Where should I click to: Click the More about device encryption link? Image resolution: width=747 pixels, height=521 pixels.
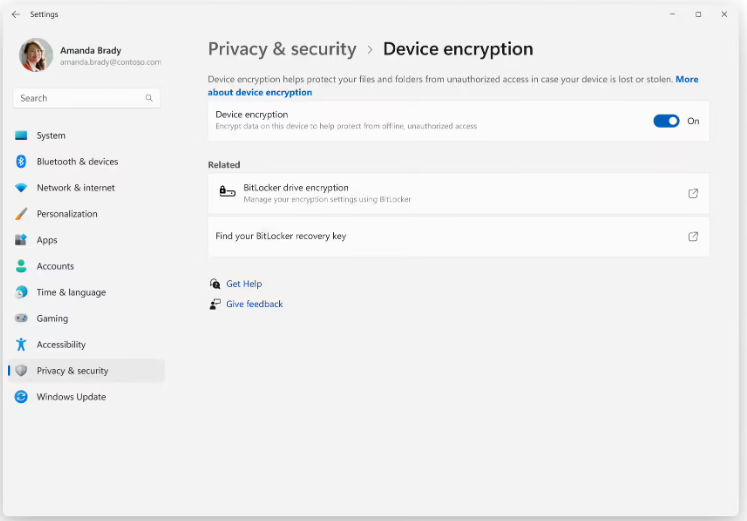[x=260, y=93]
